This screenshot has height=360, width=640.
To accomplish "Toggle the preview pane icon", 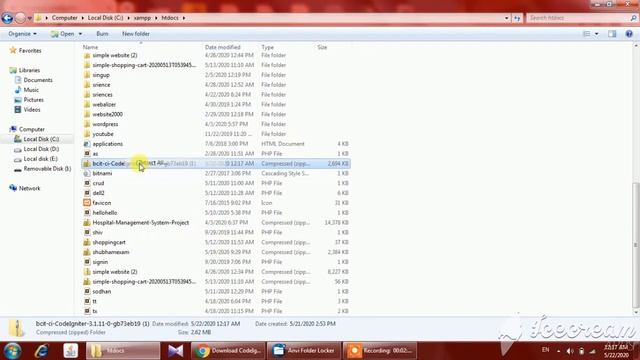I will tap(612, 34).
